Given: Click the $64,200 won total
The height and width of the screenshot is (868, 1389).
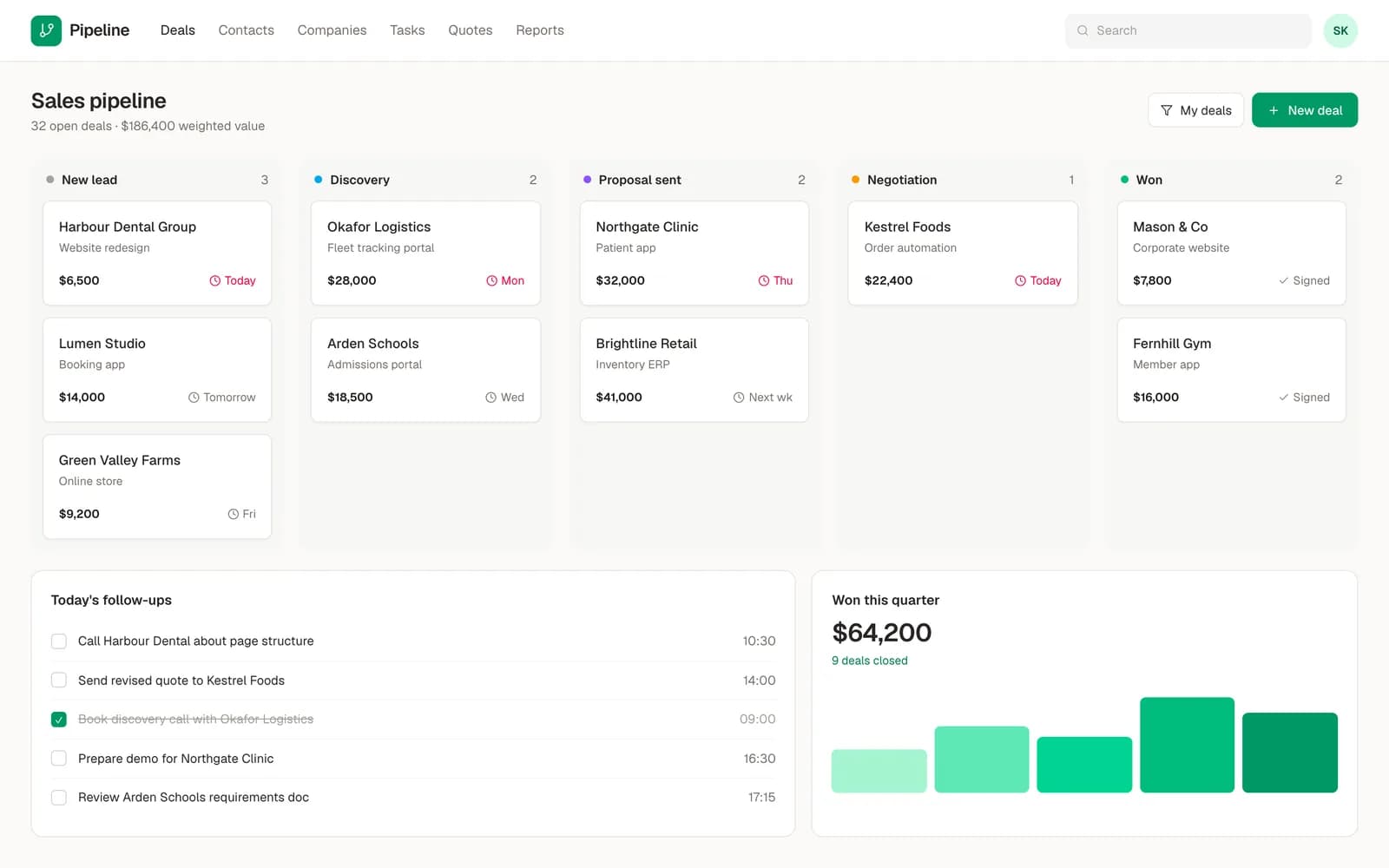Looking at the screenshot, I should coord(882,633).
